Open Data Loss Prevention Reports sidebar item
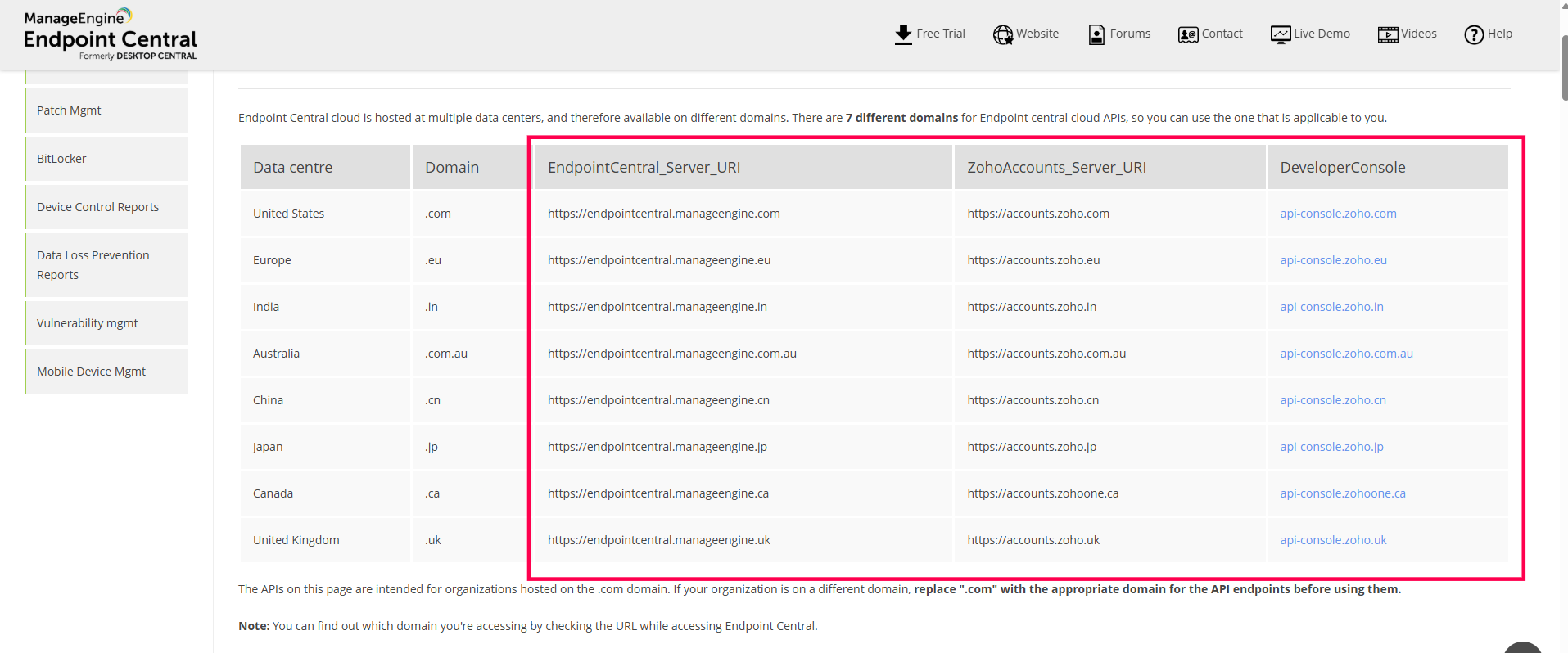The height and width of the screenshot is (653, 1568). [x=107, y=265]
